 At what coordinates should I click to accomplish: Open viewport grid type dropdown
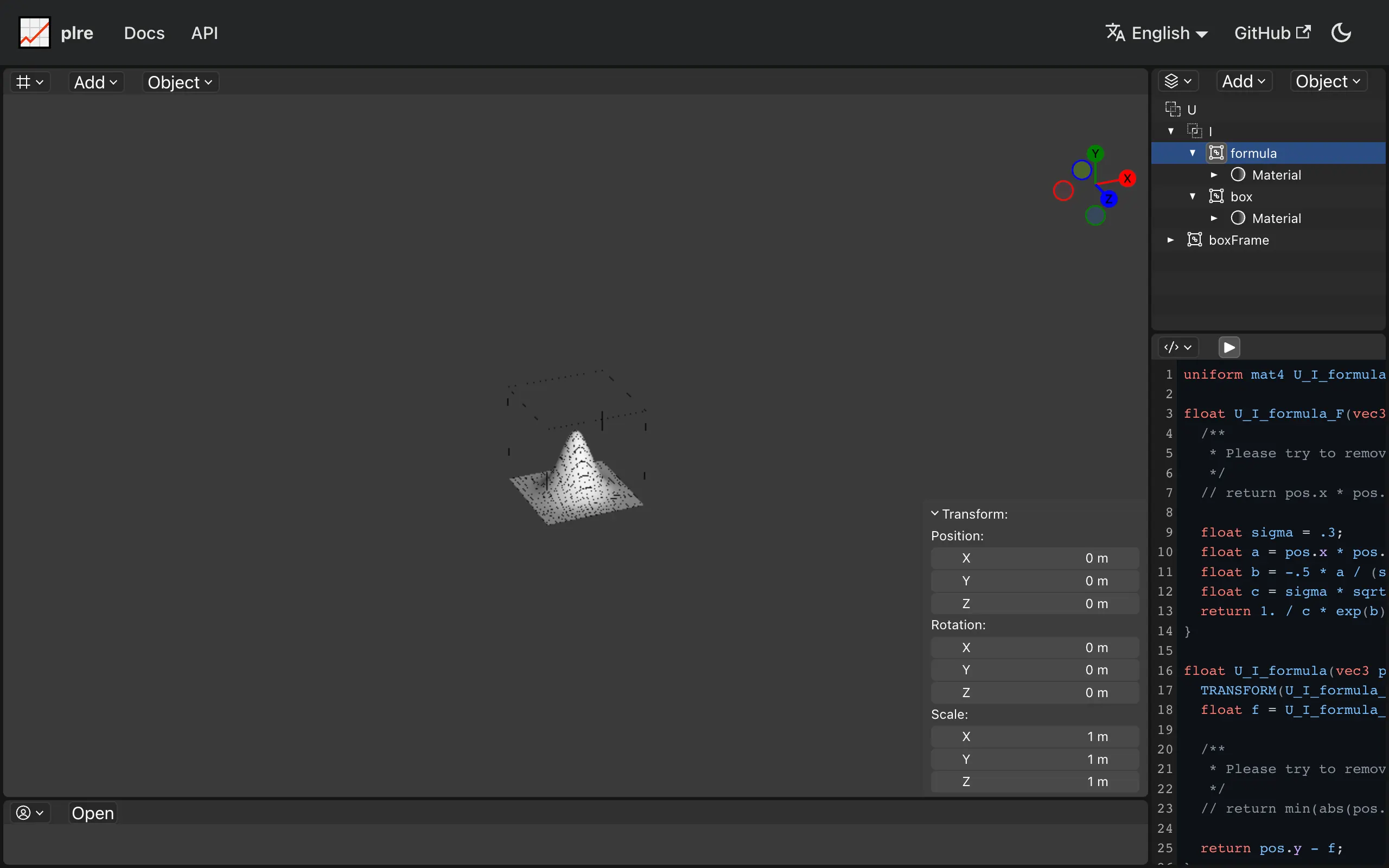click(x=30, y=82)
